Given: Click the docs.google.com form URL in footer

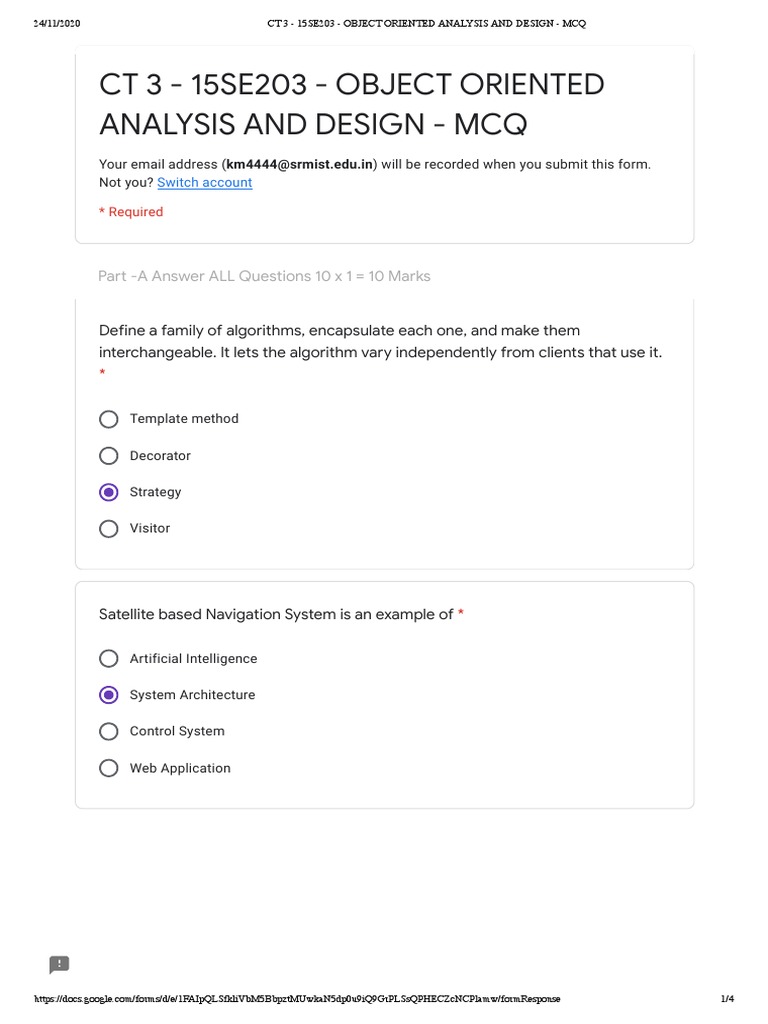Looking at the screenshot, I should coord(297,999).
